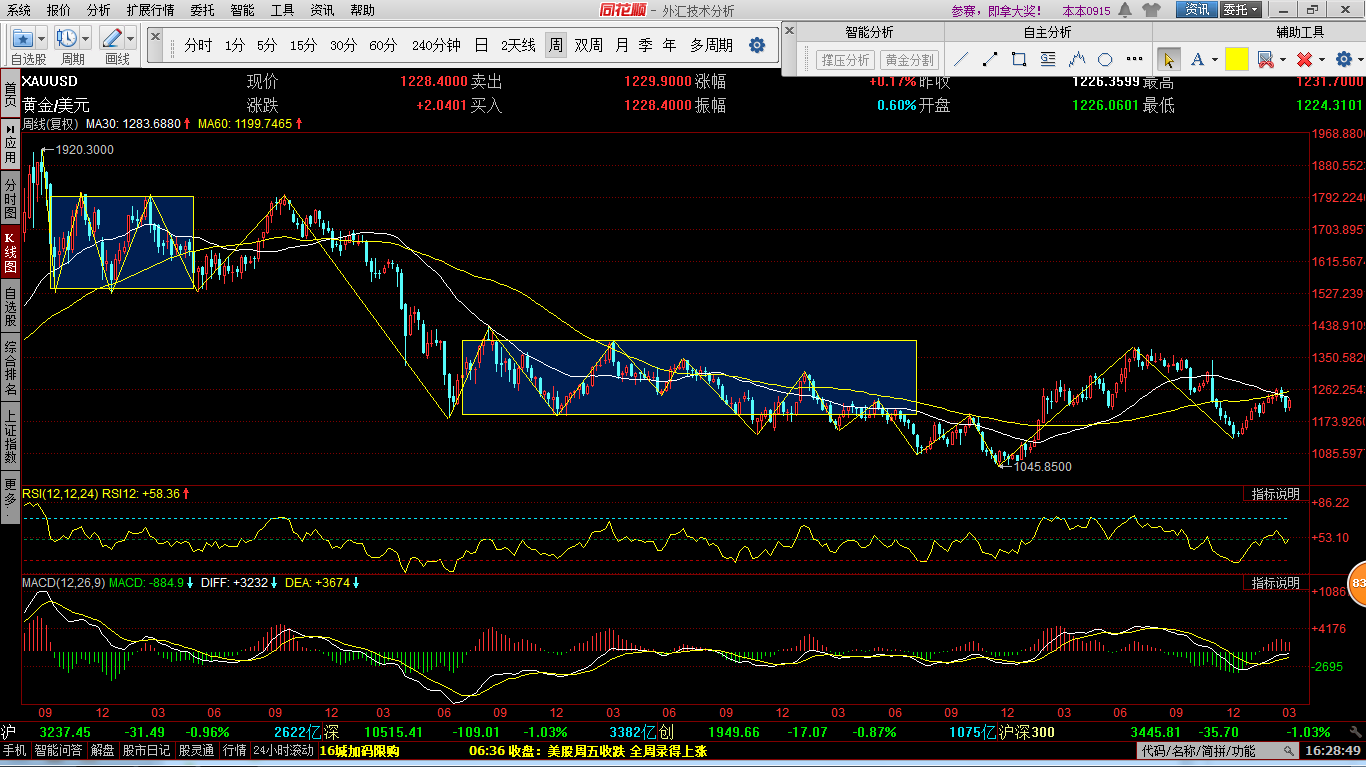Click the text A tool
The height and width of the screenshot is (767, 1366).
[x=1196, y=59]
